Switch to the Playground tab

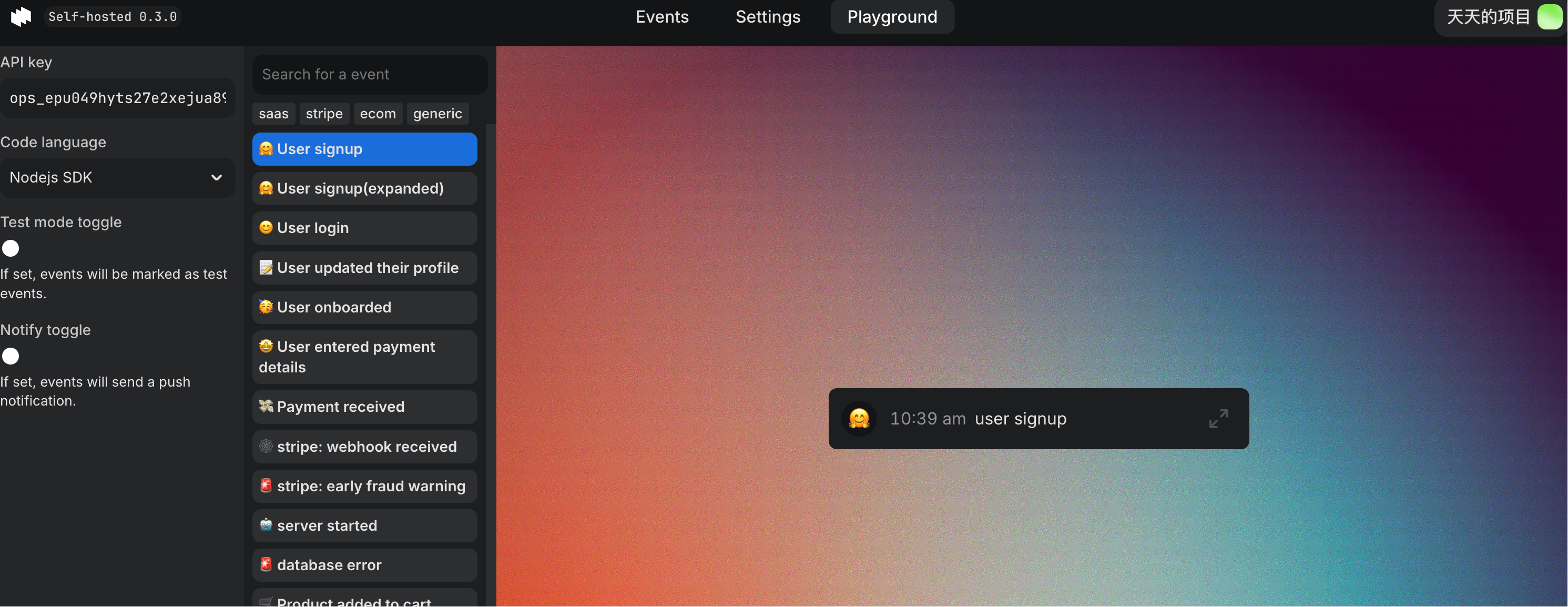point(892,16)
